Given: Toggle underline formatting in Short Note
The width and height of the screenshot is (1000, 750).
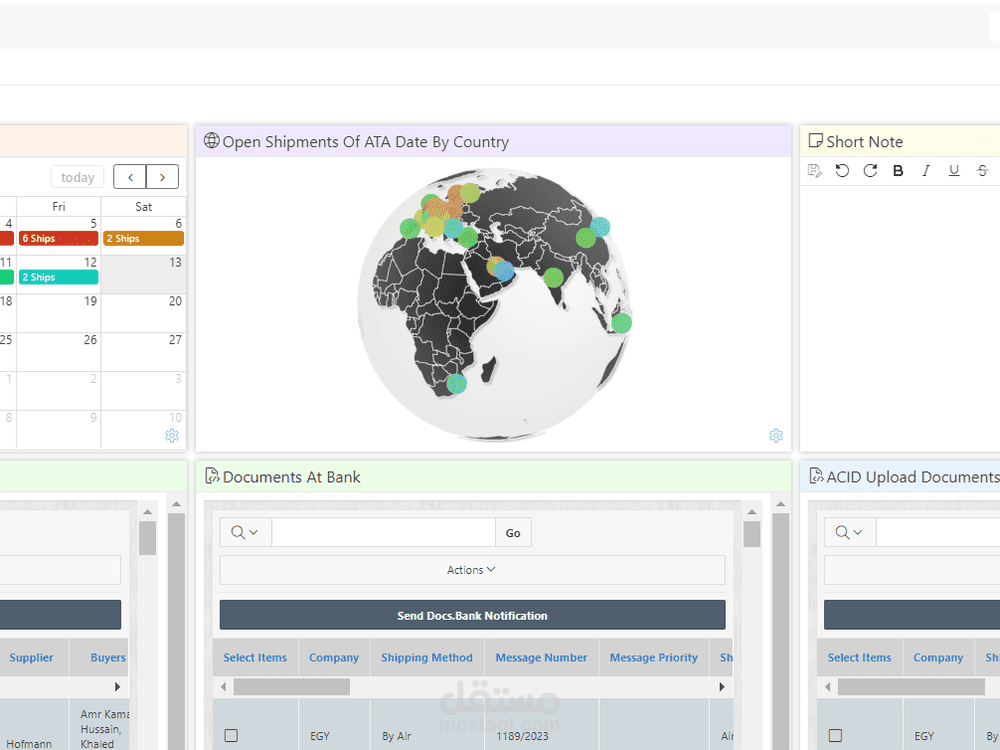Looking at the screenshot, I should tap(954, 170).
